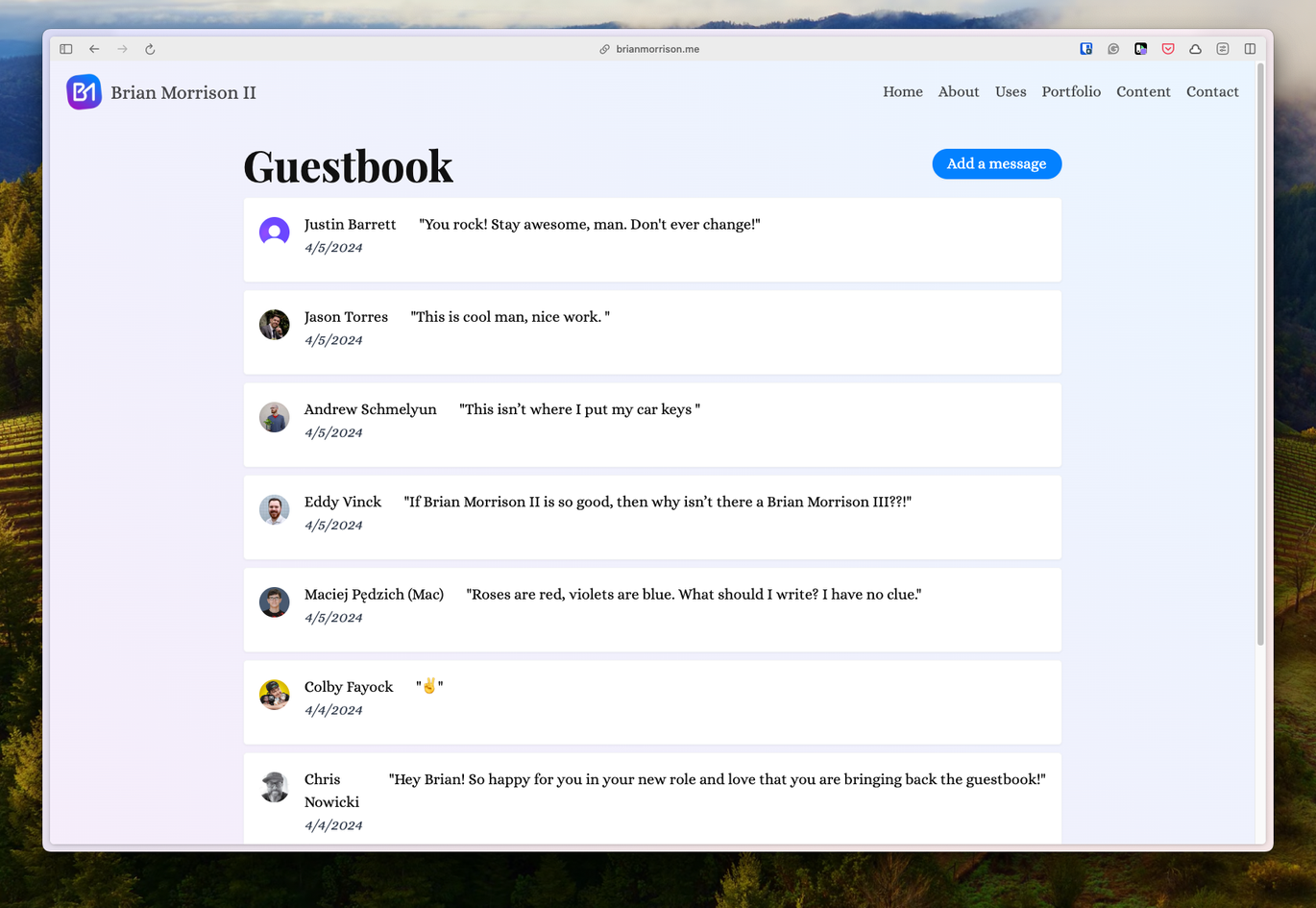Click the 4/5/2024 date under Andrew Schmelyun
The image size is (1316, 908).
[333, 432]
